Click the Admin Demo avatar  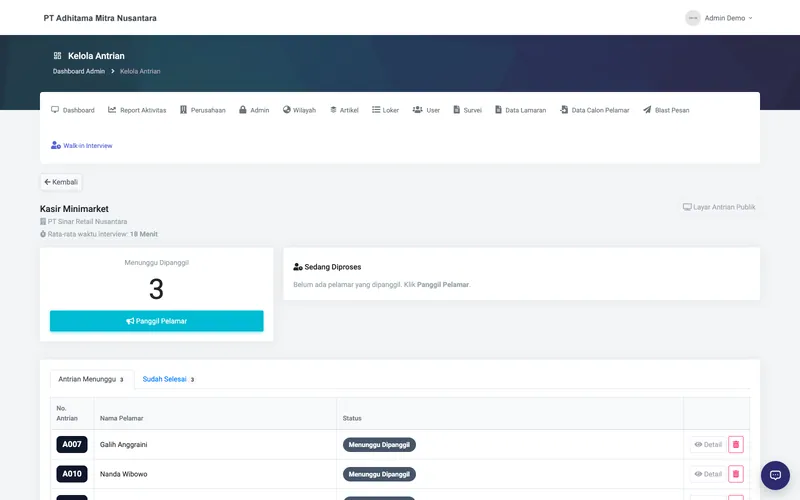[693, 18]
